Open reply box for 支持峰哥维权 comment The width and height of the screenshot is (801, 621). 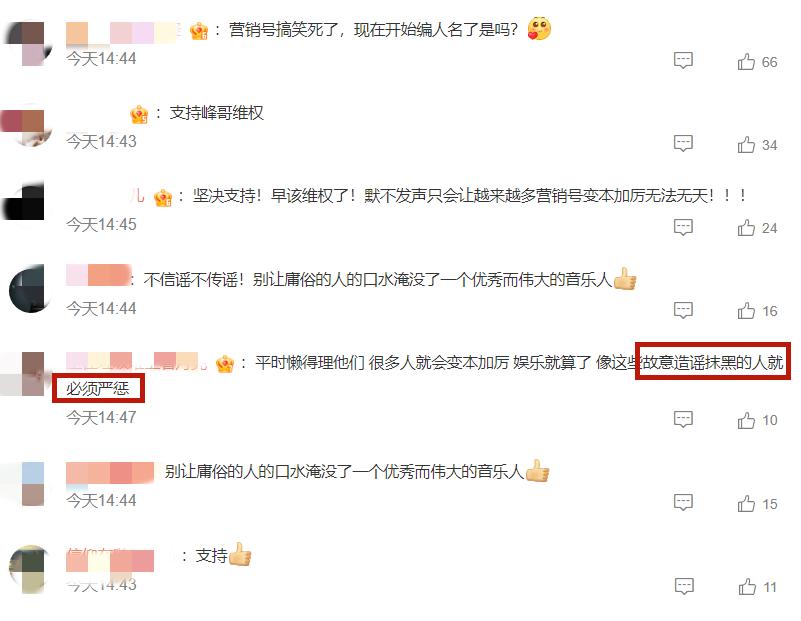pos(683,144)
